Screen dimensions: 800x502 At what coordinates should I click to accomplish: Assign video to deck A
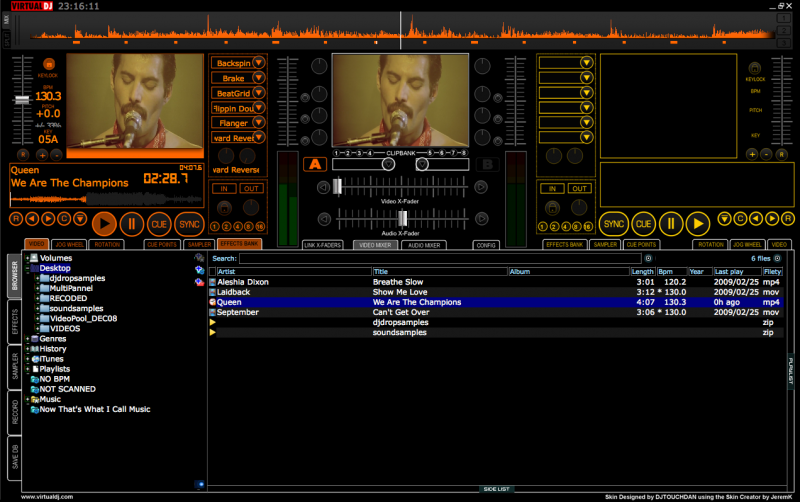click(315, 164)
